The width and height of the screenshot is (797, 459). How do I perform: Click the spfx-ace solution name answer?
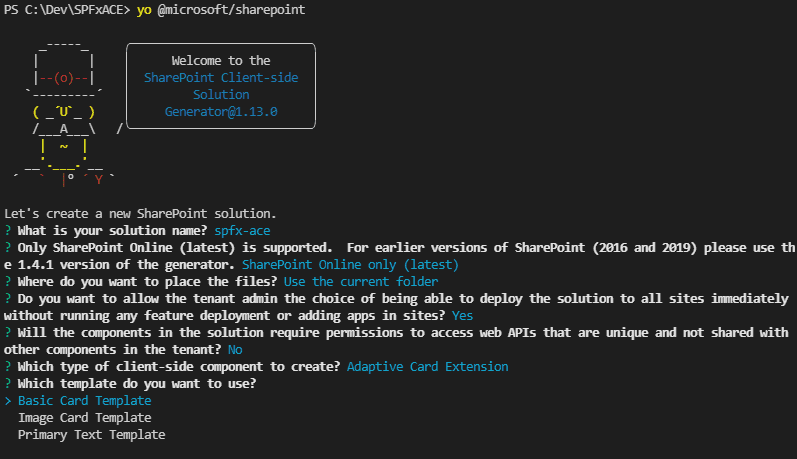point(242,231)
